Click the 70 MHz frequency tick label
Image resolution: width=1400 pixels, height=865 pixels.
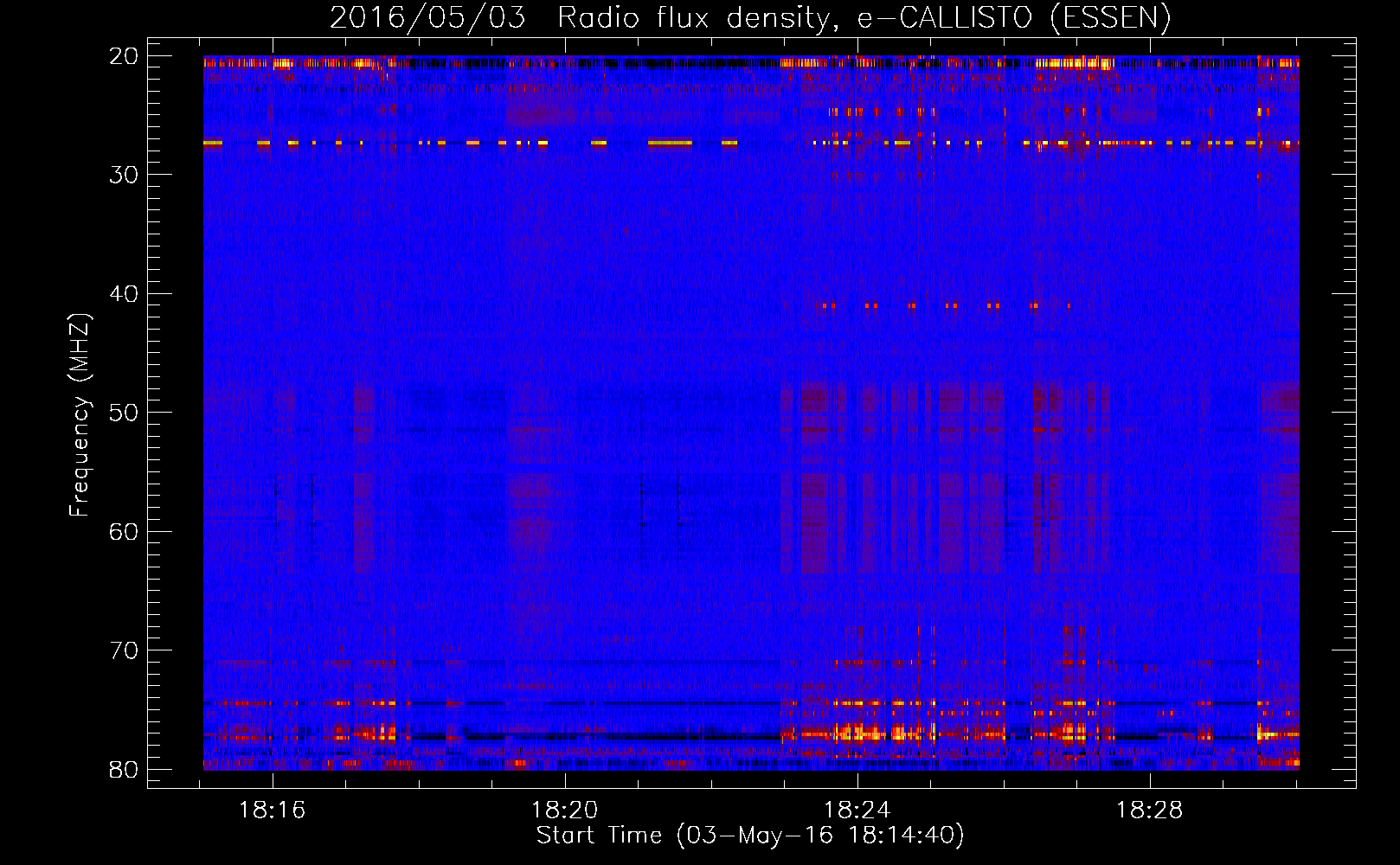click(x=124, y=650)
